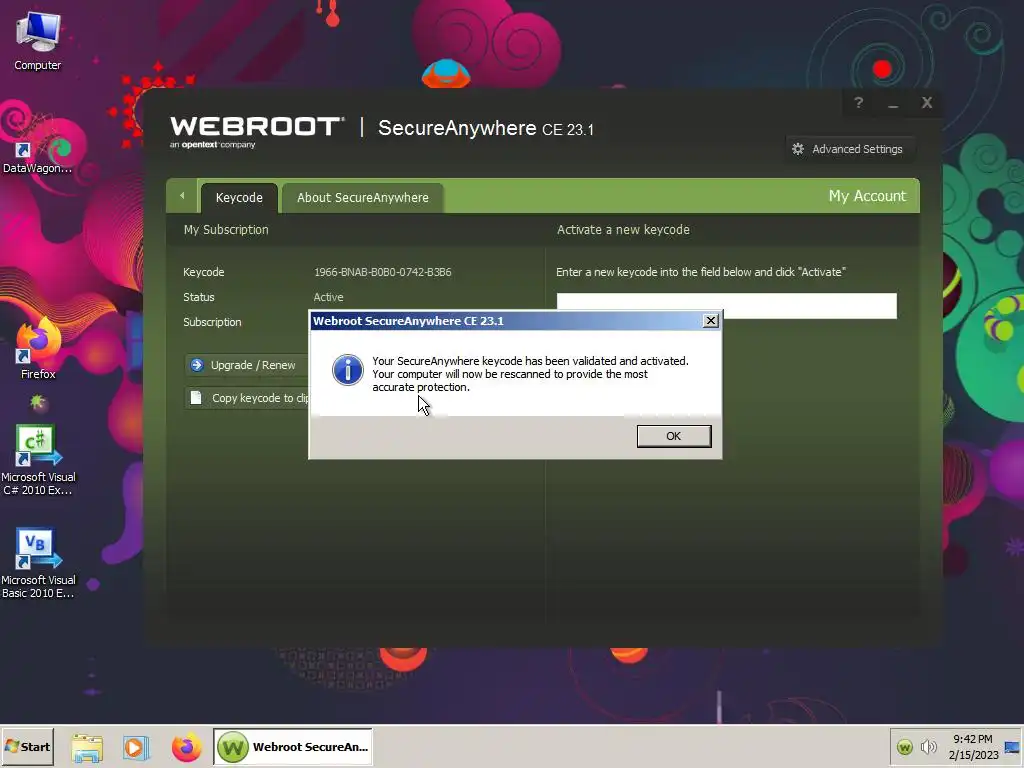The image size is (1024, 768).
Task: Launch Firefox from the taskbar
Action: (186, 747)
